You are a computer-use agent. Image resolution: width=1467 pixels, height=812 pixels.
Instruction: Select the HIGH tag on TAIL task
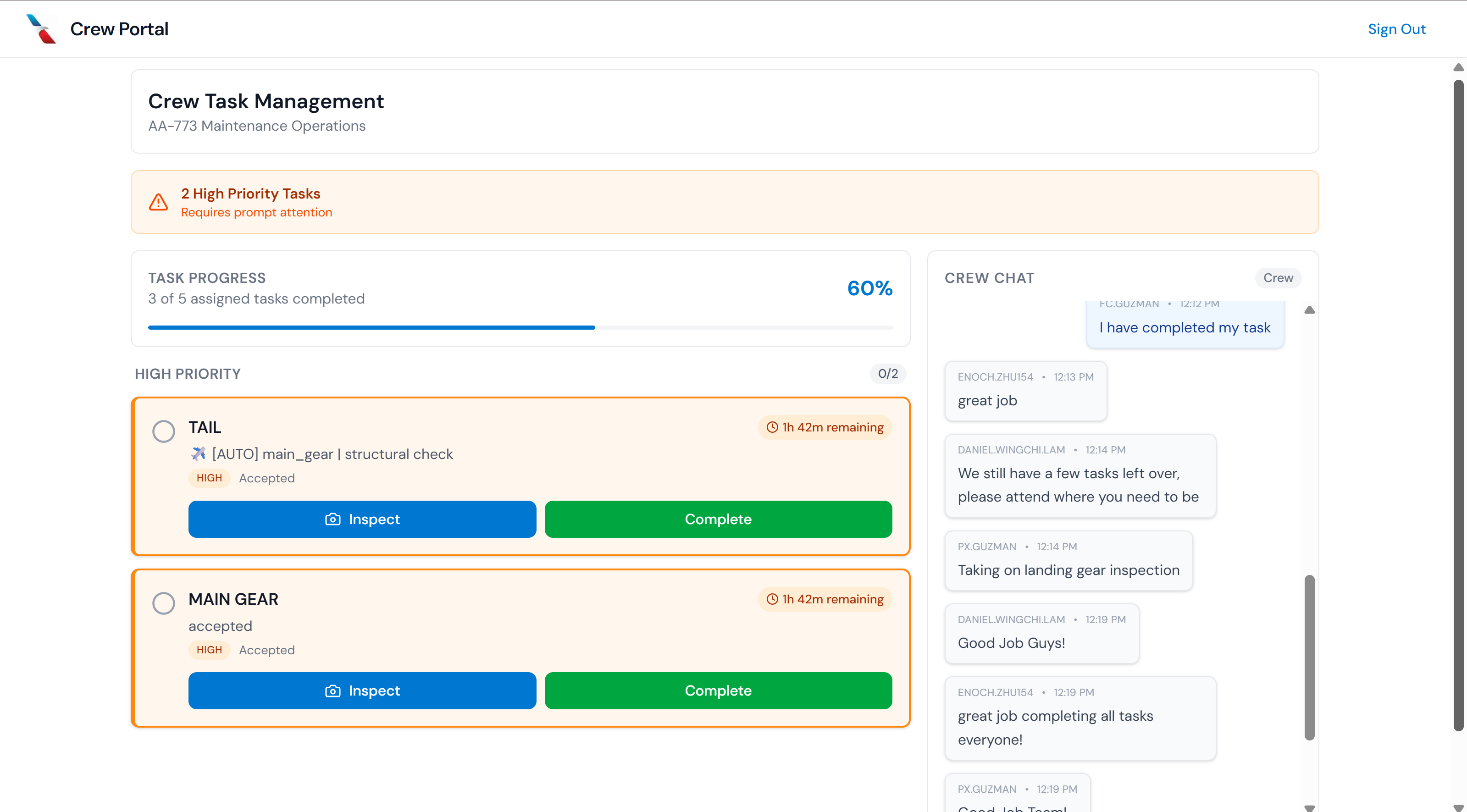pyautogui.click(x=209, y=478)
